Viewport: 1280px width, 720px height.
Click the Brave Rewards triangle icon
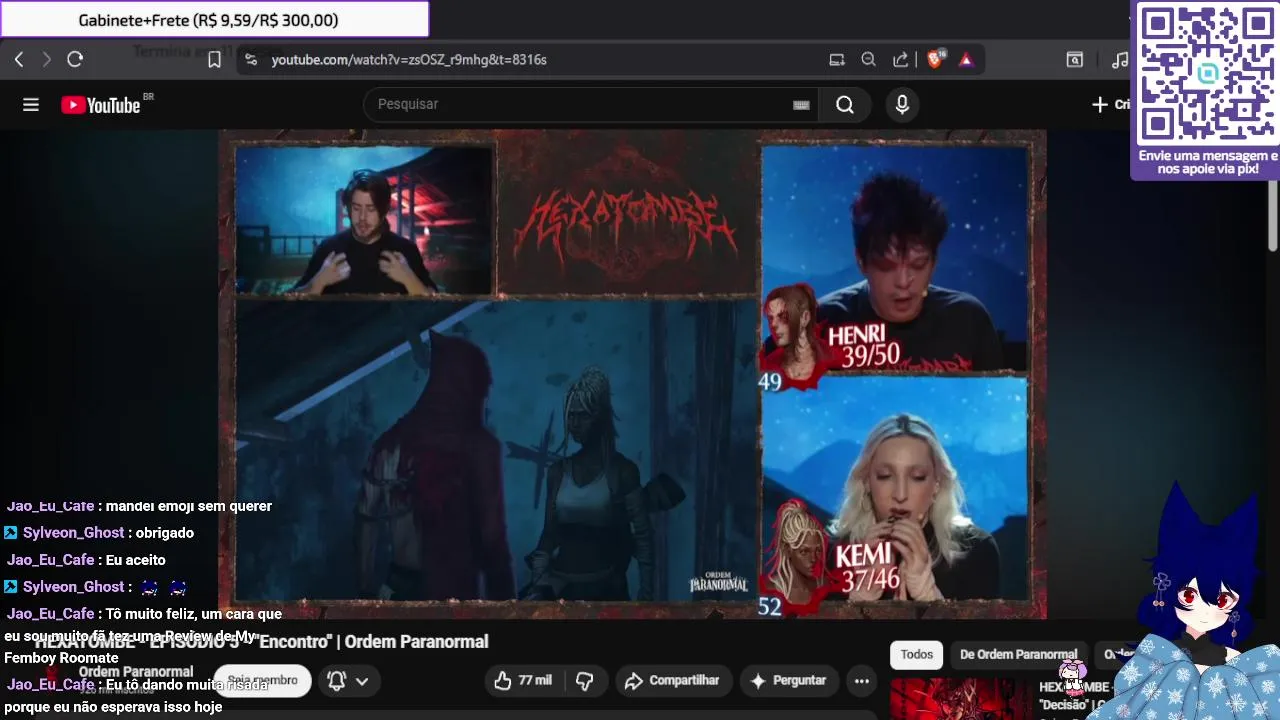tap(966, 60)
